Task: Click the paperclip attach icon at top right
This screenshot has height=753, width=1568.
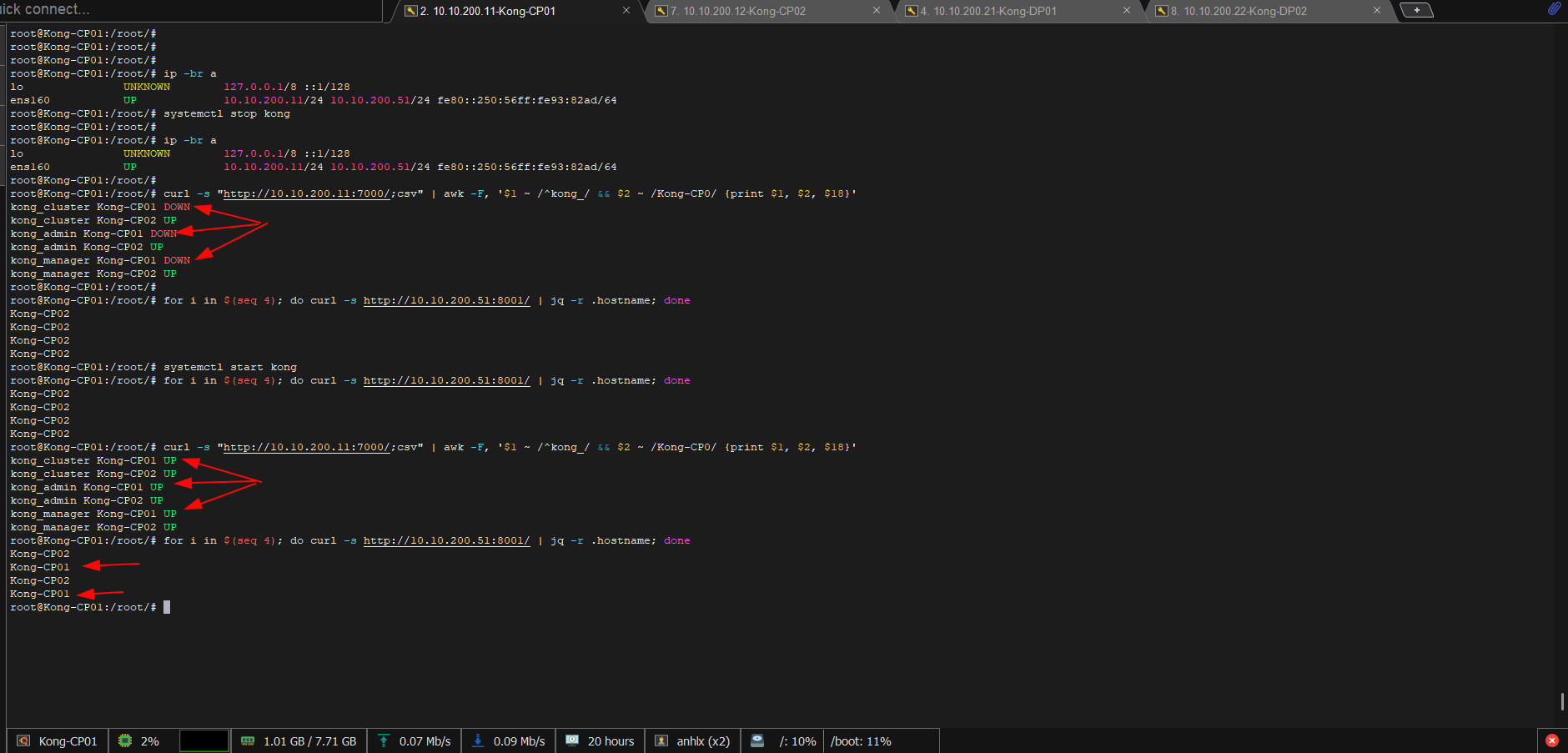Action: tap(1554, 9)
